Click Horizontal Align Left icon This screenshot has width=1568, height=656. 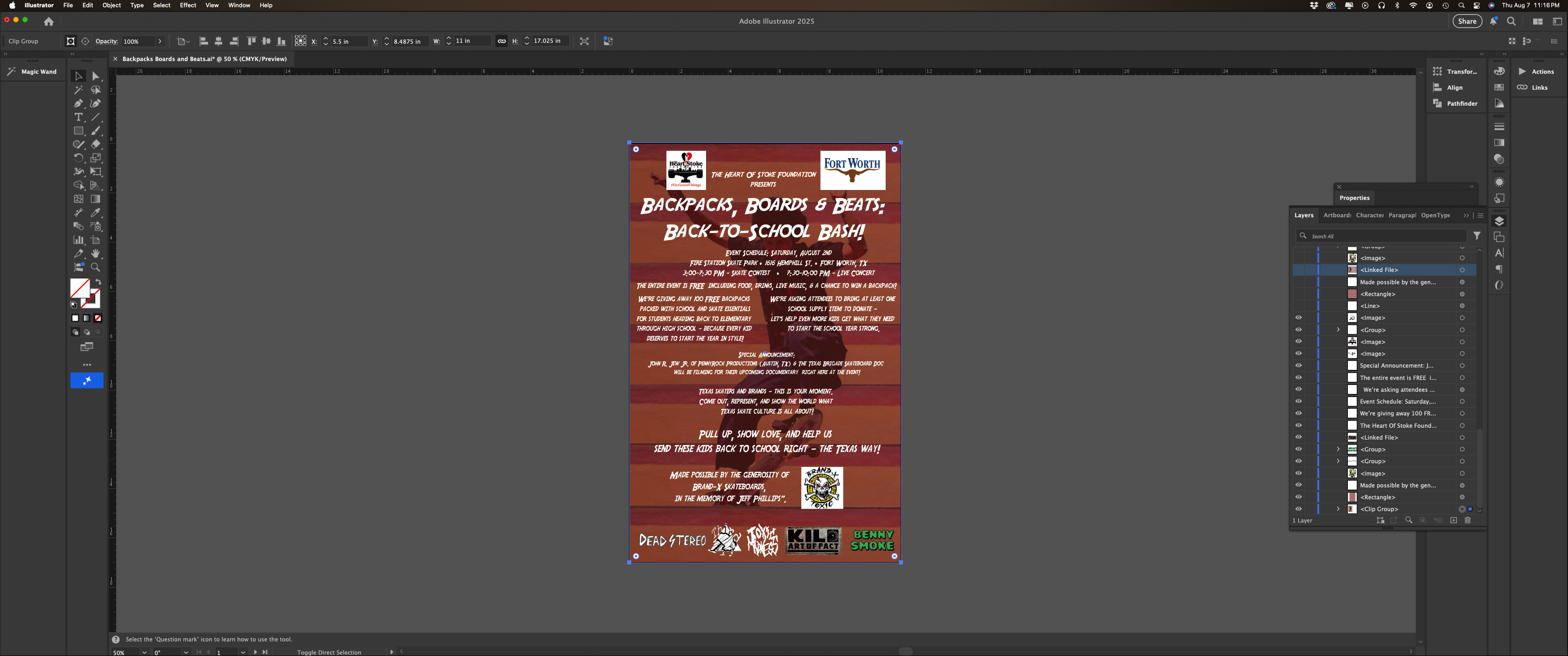point(204,41)
